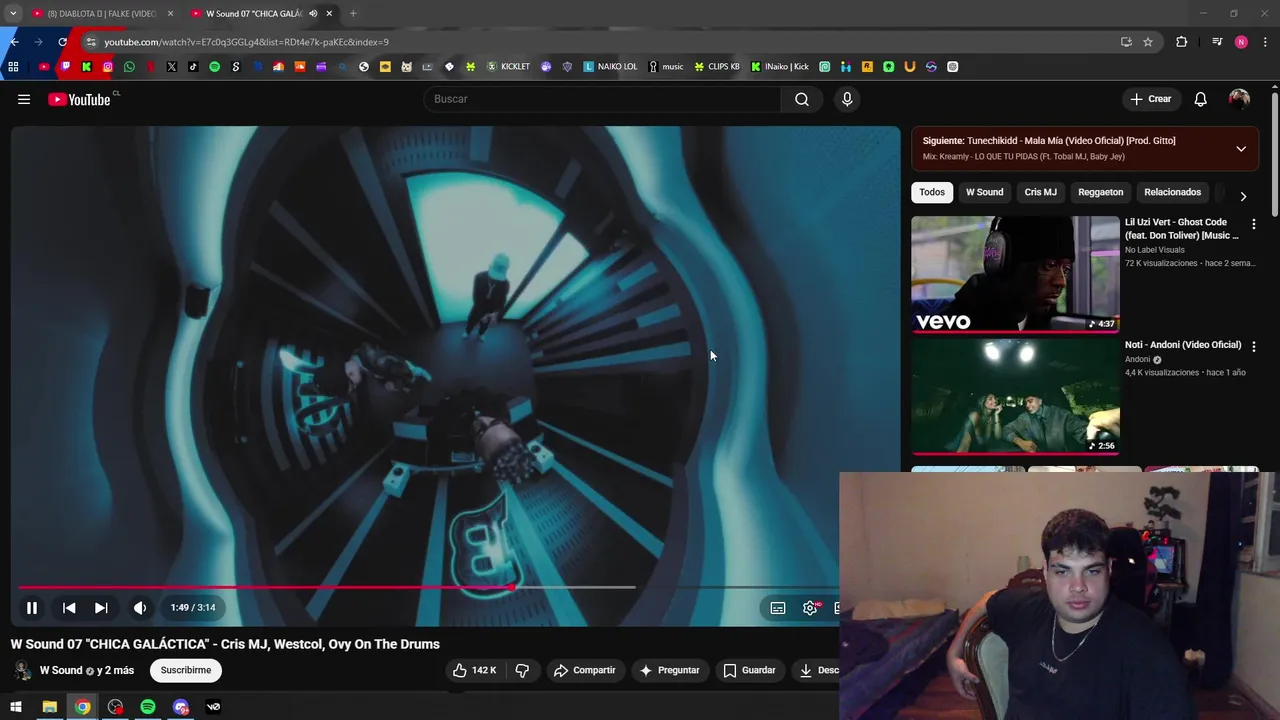Open the Windows Start menu
1280x720 pixels.
point(16,707)
